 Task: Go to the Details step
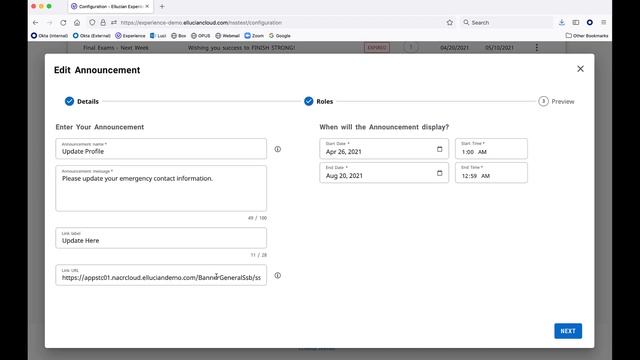point(82,101)
